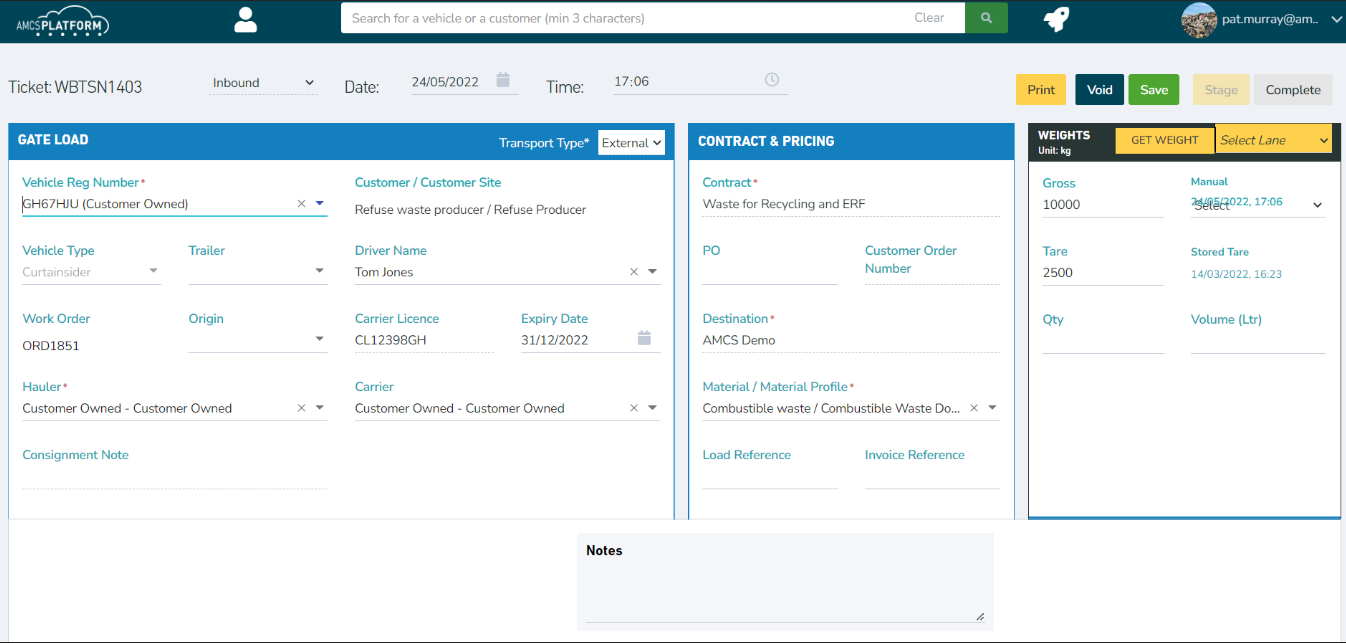Screen dimensions: 1346x643
Task: Clear the Hauler selection with the × icon
Action: pyautogui.click(x=301, y=408)
